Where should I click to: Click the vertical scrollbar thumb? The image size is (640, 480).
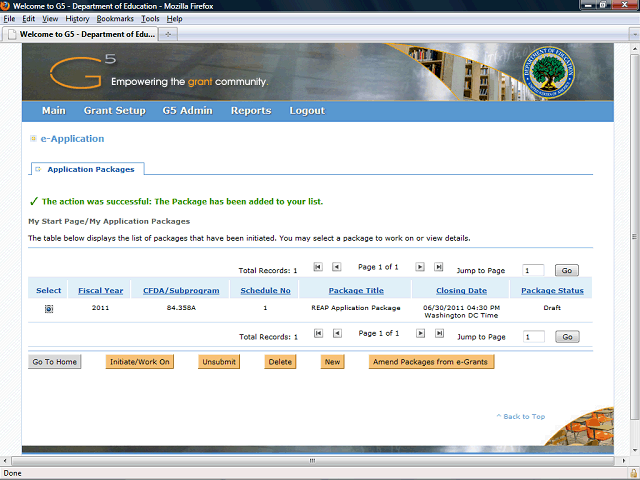click(634, 237)
